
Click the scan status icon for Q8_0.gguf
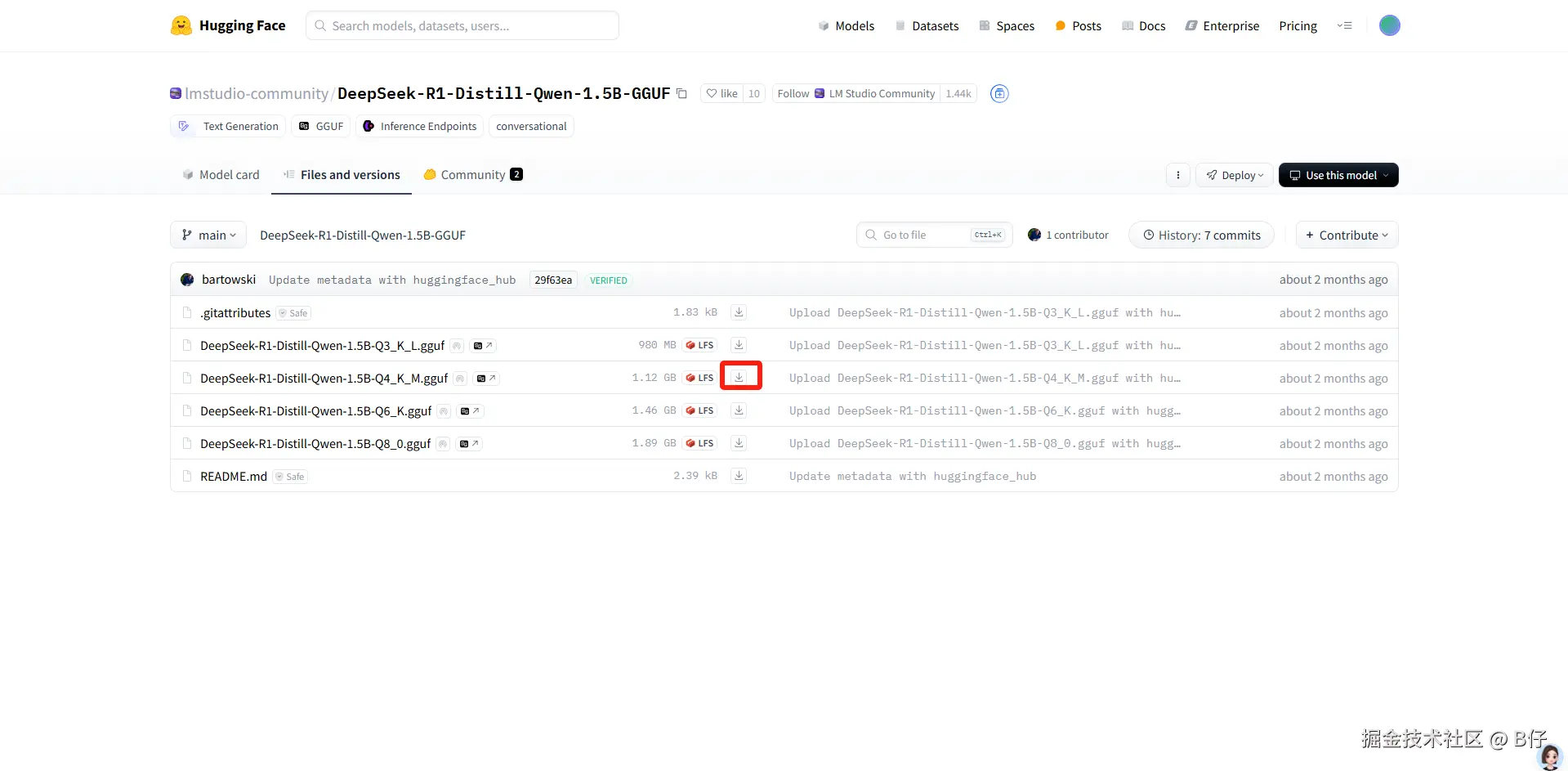(x=443, y=444)
